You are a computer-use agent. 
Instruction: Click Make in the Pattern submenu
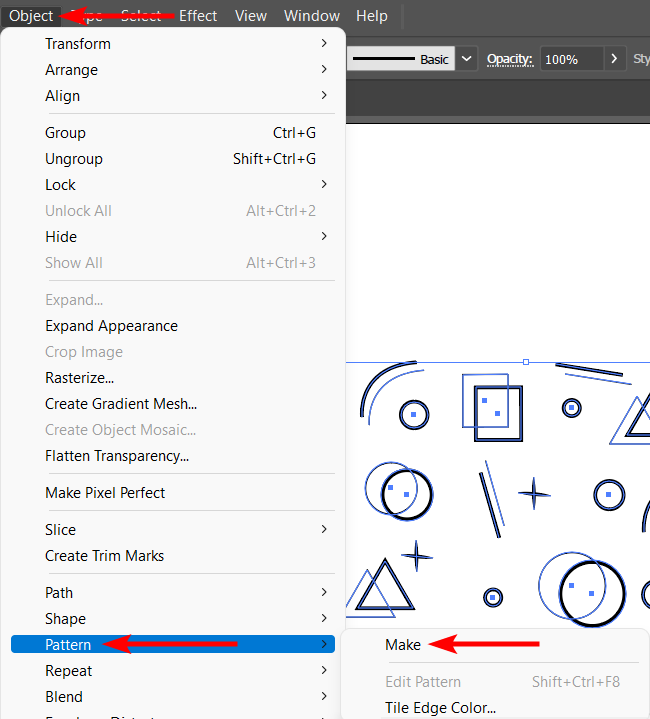403,645
